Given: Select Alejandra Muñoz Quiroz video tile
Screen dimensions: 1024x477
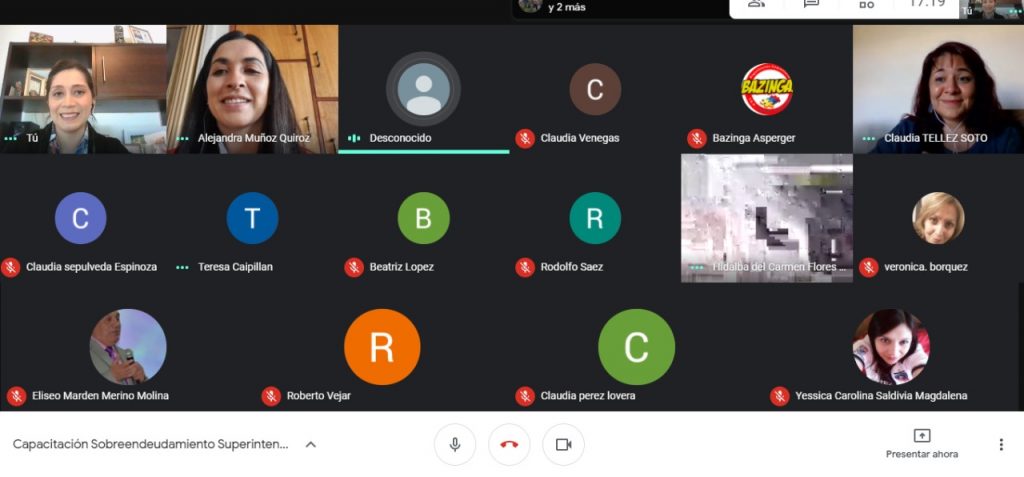Looking at the screenshot, I should [253, 89].
